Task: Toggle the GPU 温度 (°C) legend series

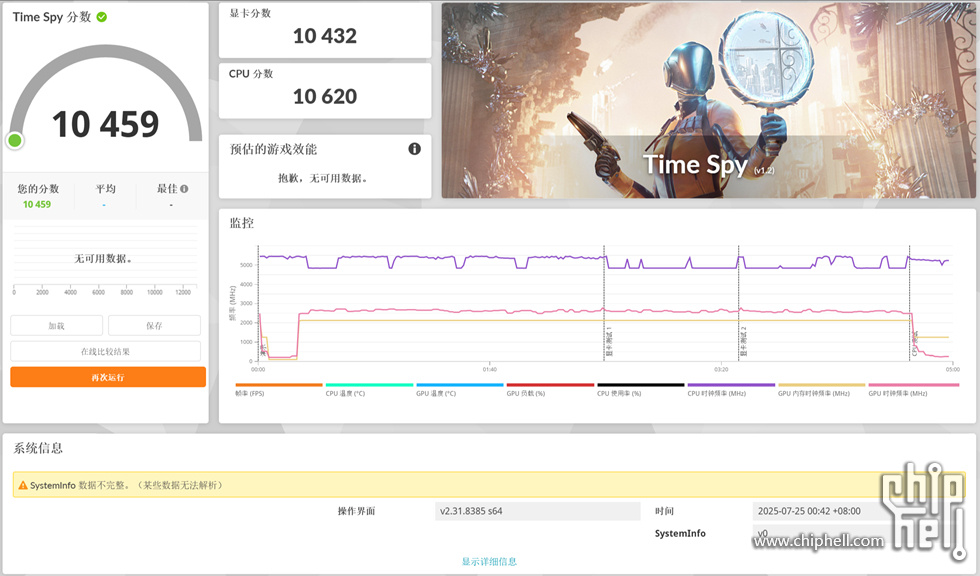Action: coord(460,390)
